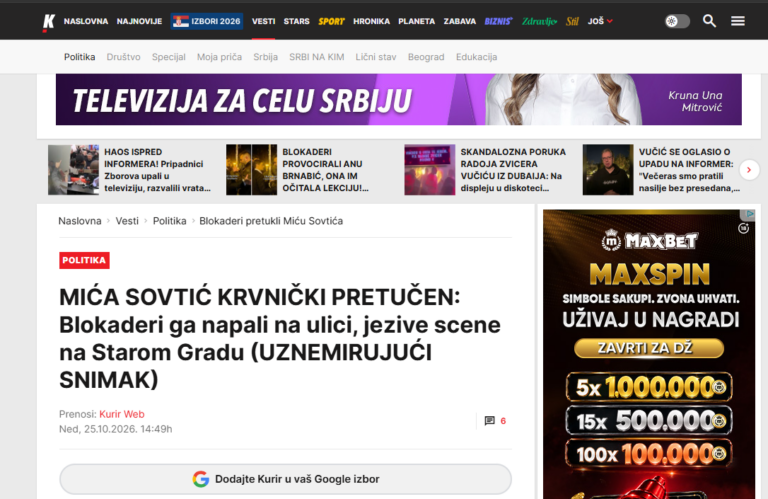Click Politika in the breadcrumb
Screen dimensions: 768x499
click(x=169, y=221)
